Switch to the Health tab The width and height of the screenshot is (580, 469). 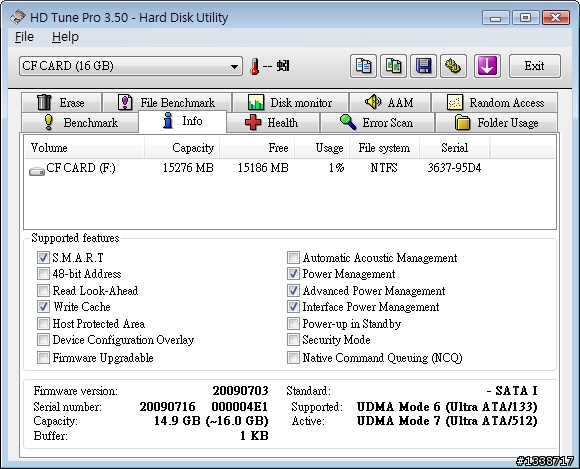(x=273, y=122)
